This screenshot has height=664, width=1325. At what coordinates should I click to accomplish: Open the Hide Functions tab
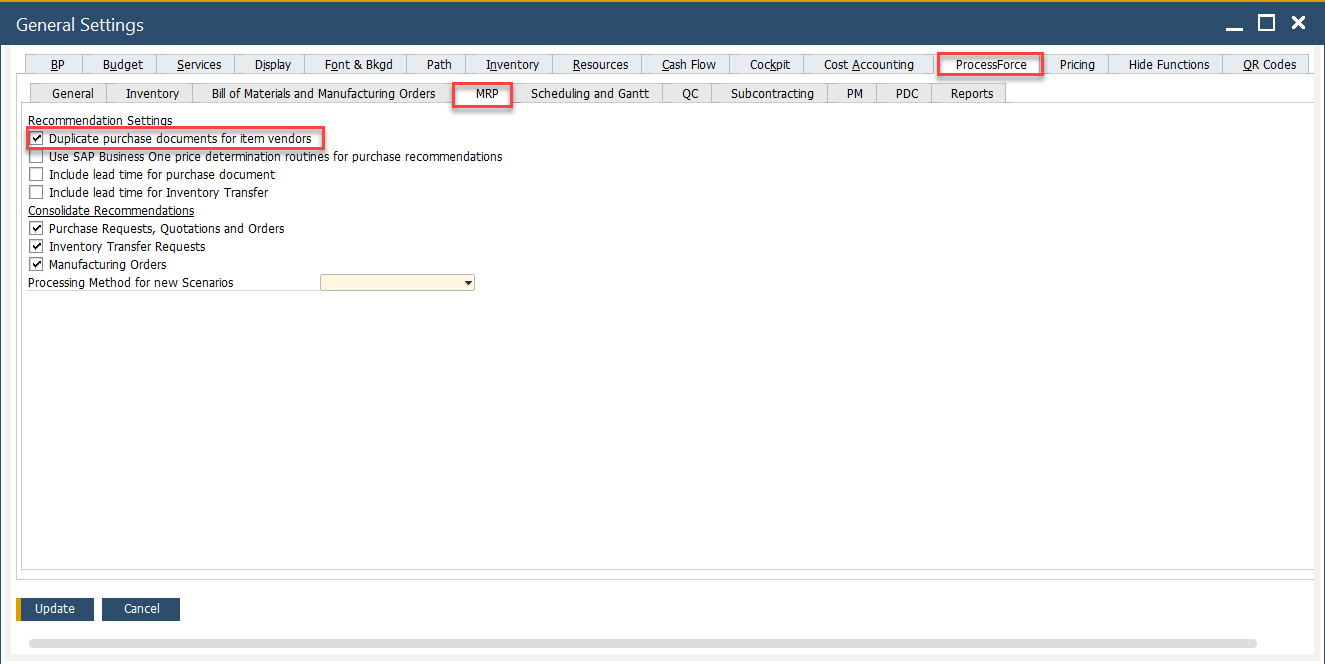click(x=1168, y=65)
